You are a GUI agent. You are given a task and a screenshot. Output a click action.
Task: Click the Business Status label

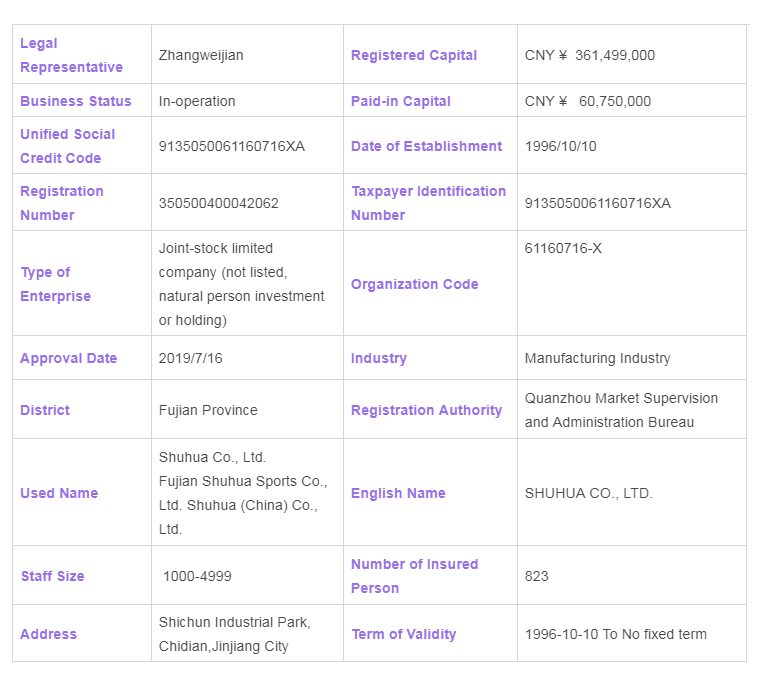coord(75,101)
